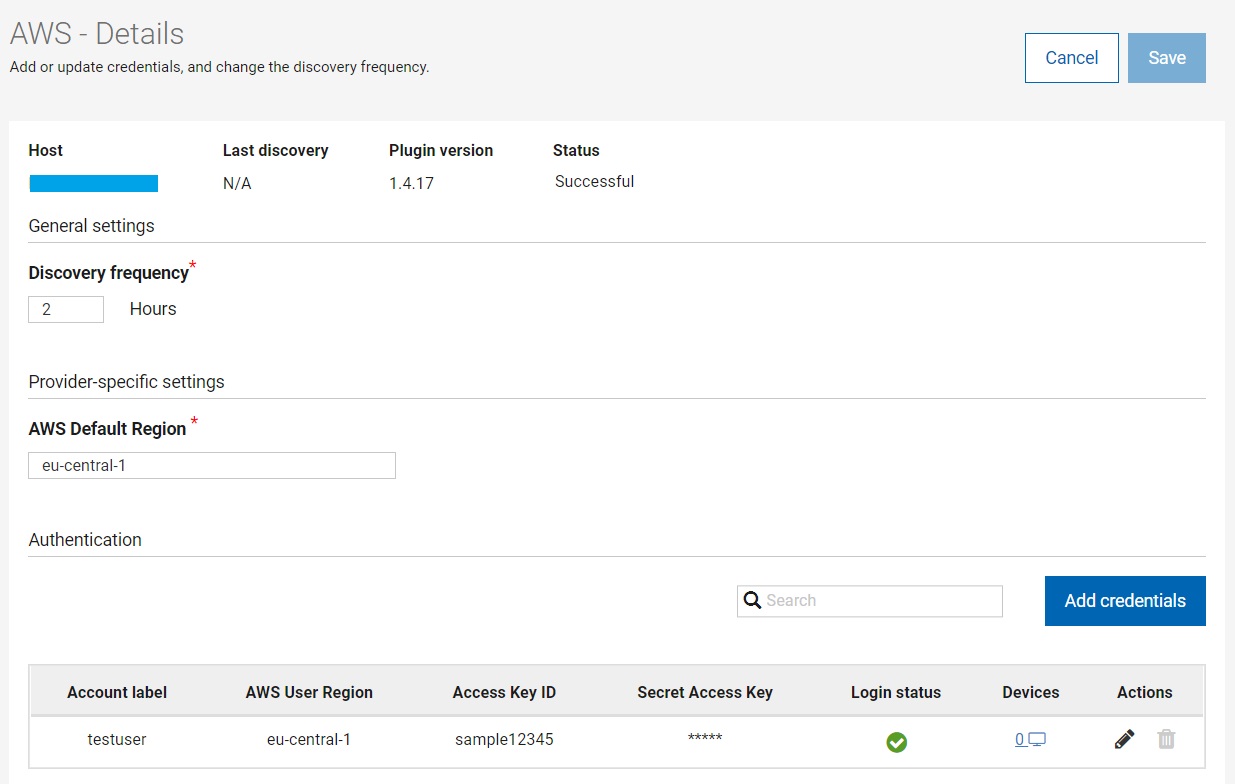Click the AWS Default Region field
Image resolution: width=1235 pixels, height=784 pixels.
(x=212, y=466)
